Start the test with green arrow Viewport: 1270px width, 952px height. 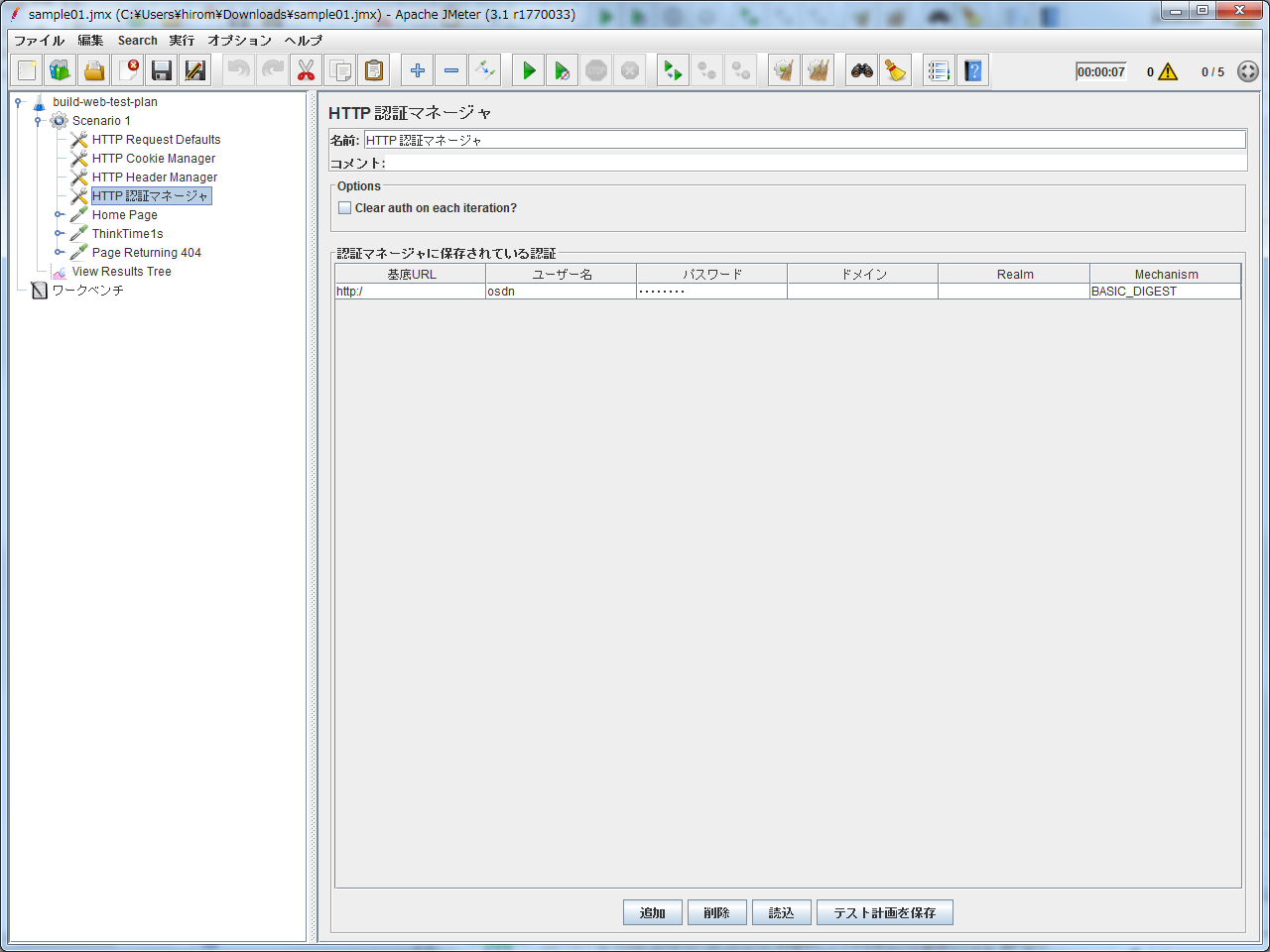[x=529, y=70]
